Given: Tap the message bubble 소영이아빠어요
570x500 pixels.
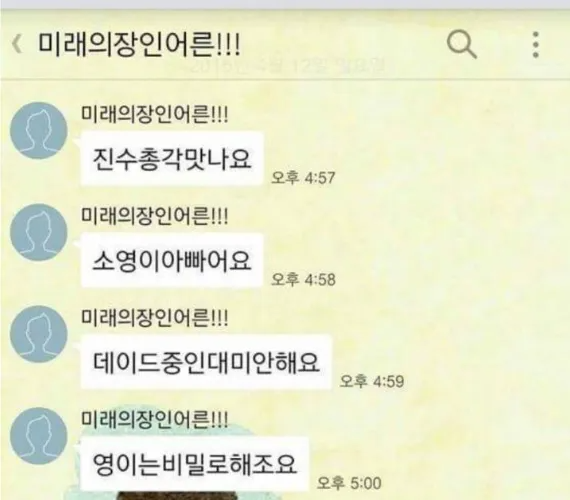Looking at the screenshot, I should 172,260.
